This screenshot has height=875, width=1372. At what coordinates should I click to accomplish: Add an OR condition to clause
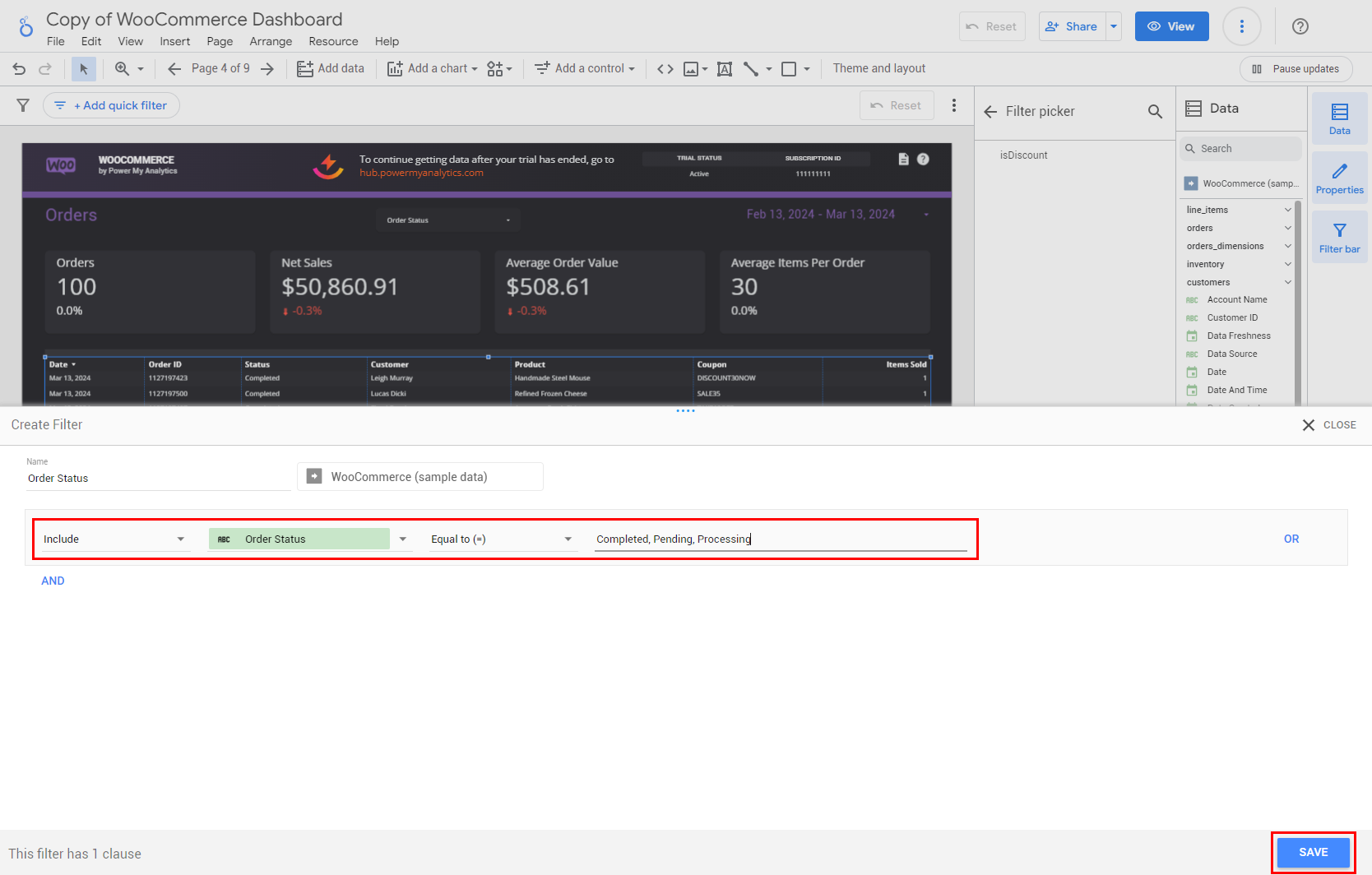[x=1291, y=539]
